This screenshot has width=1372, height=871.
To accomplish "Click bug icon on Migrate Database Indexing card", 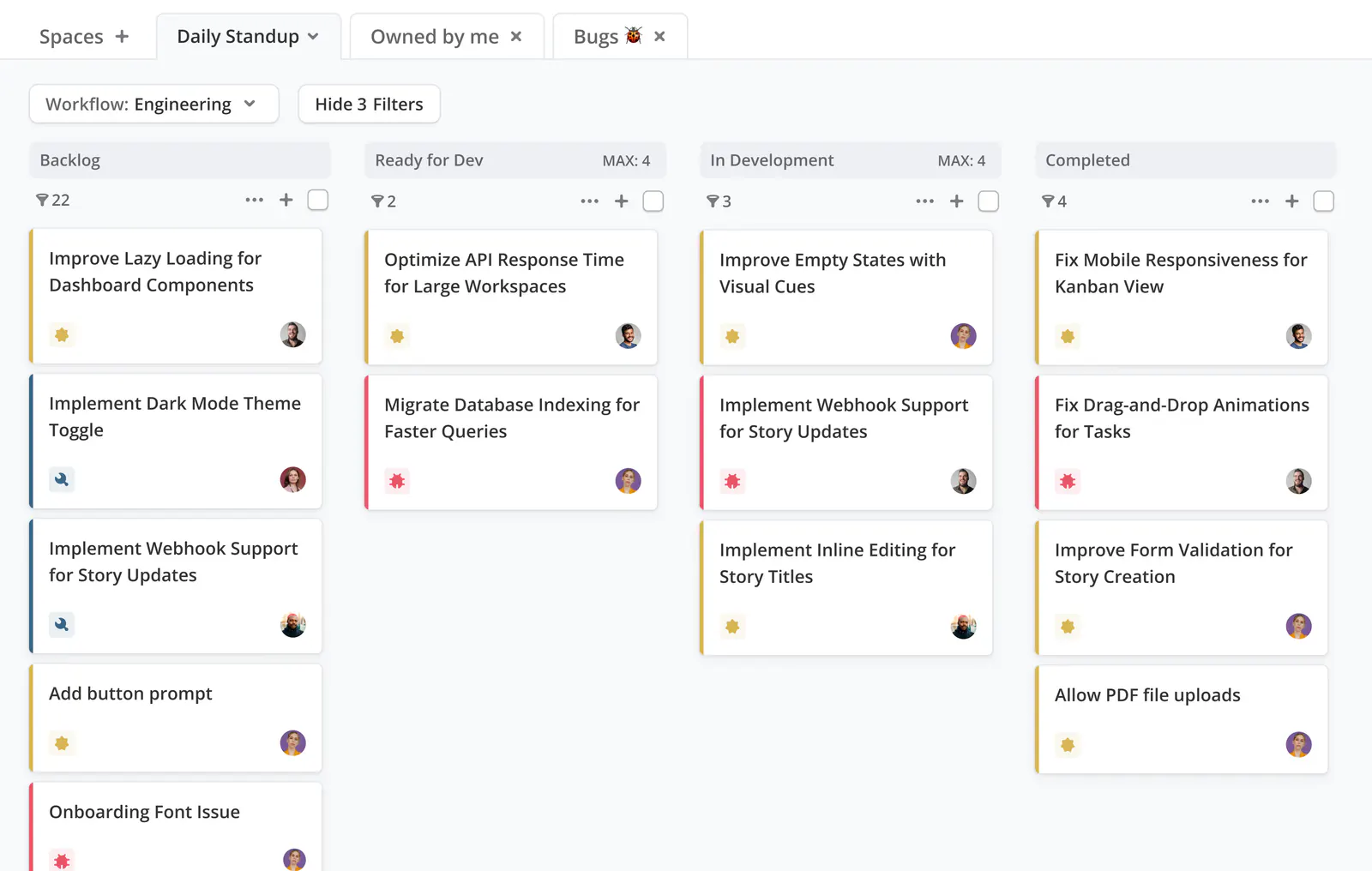I will tap(397, 481).
